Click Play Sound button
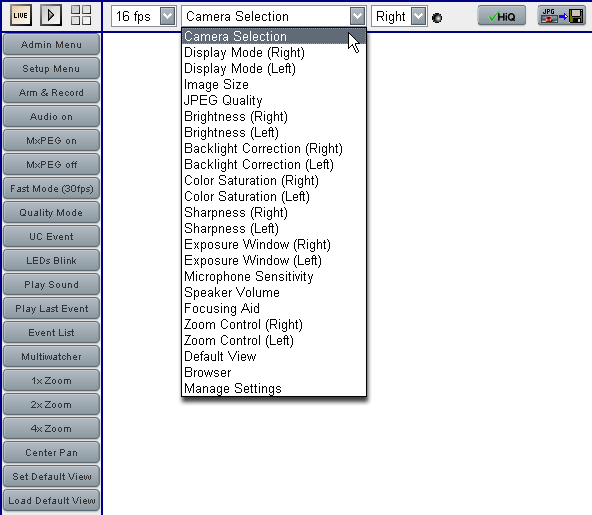 51,284
